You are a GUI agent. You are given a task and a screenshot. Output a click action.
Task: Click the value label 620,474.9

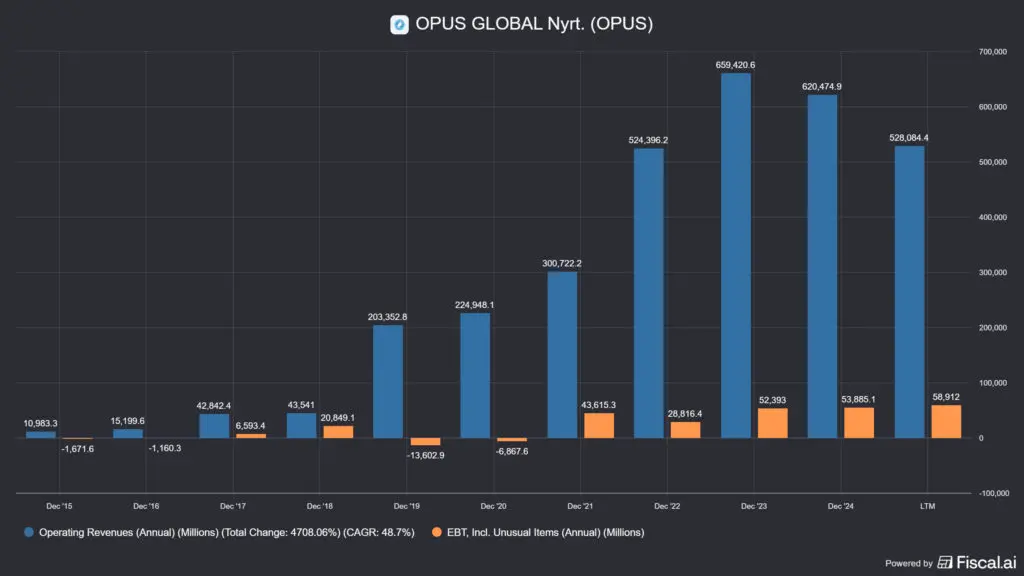pyautogui.click(x=822, y=86)
